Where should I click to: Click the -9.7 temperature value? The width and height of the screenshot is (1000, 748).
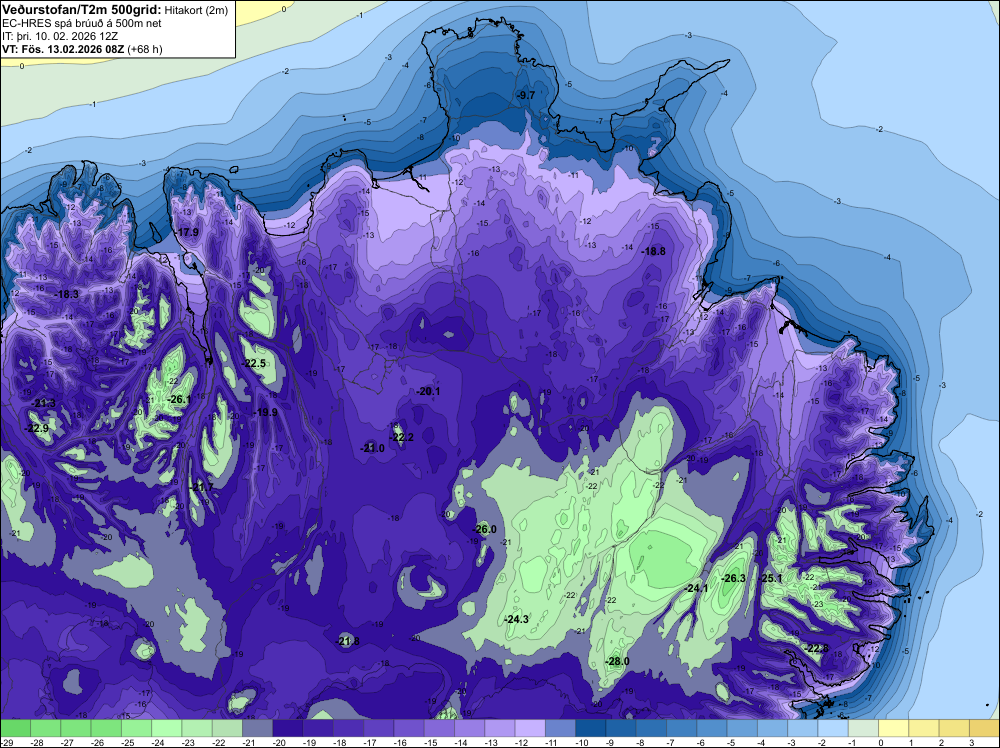coord(526,95)
